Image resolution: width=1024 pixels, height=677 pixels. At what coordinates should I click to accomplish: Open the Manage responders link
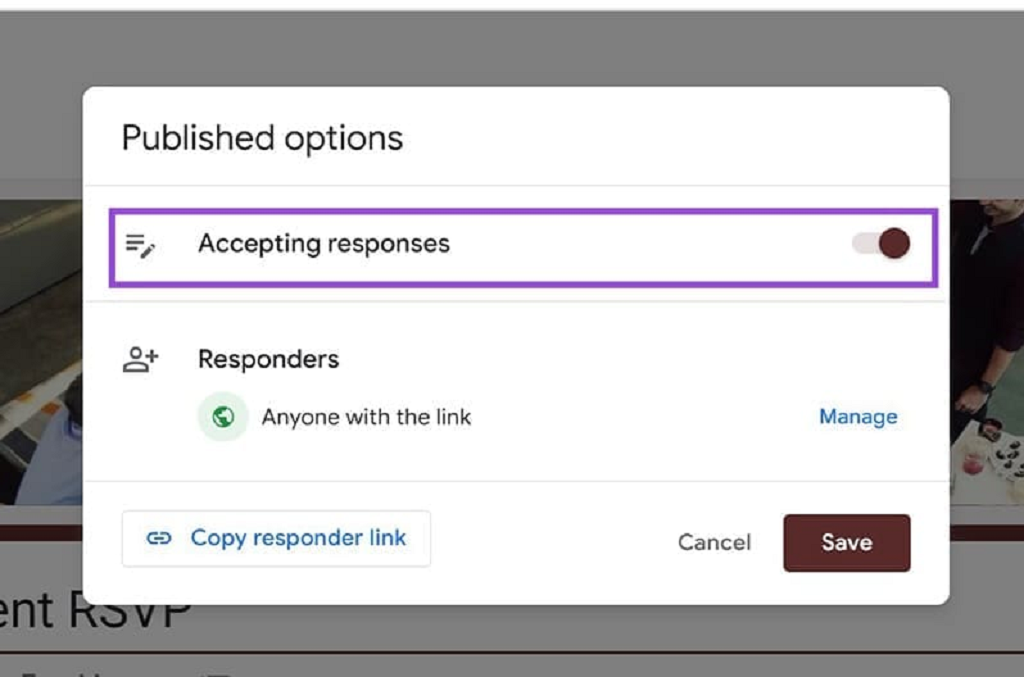(858, 417)
